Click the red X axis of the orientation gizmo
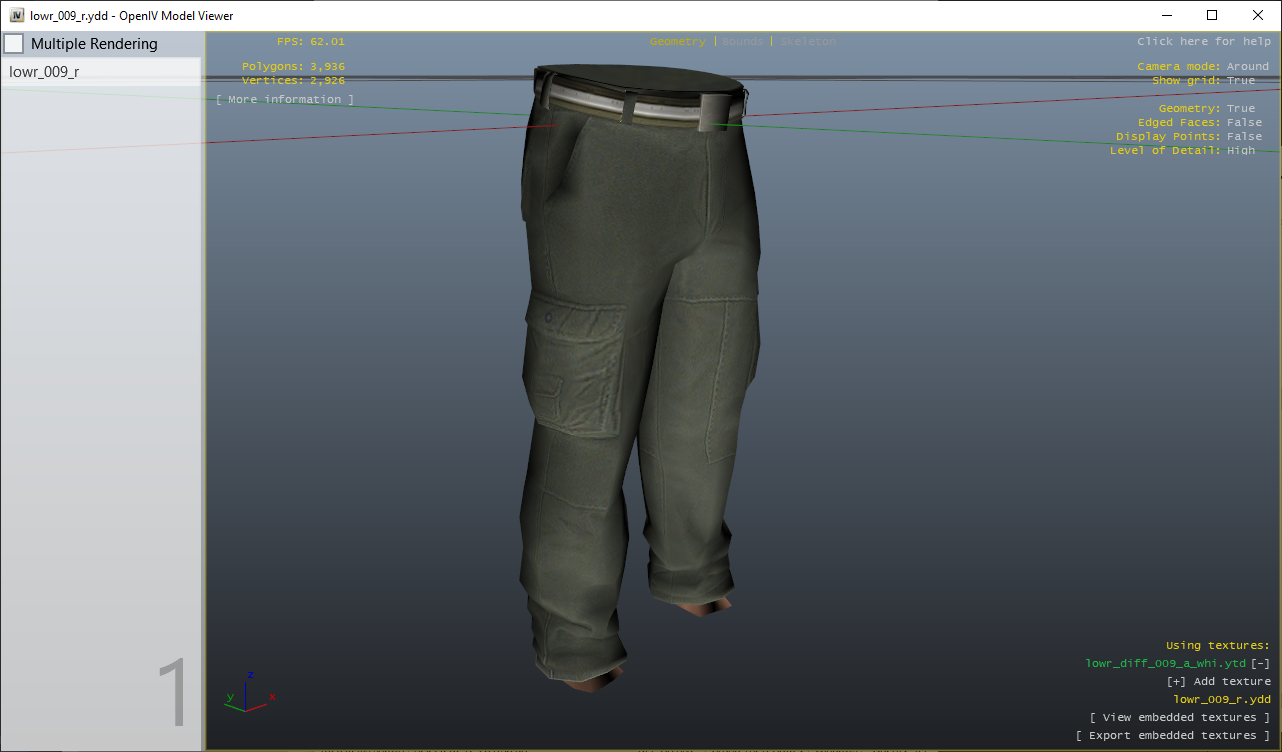This screenshot has height=752, width=1282. 268,696
